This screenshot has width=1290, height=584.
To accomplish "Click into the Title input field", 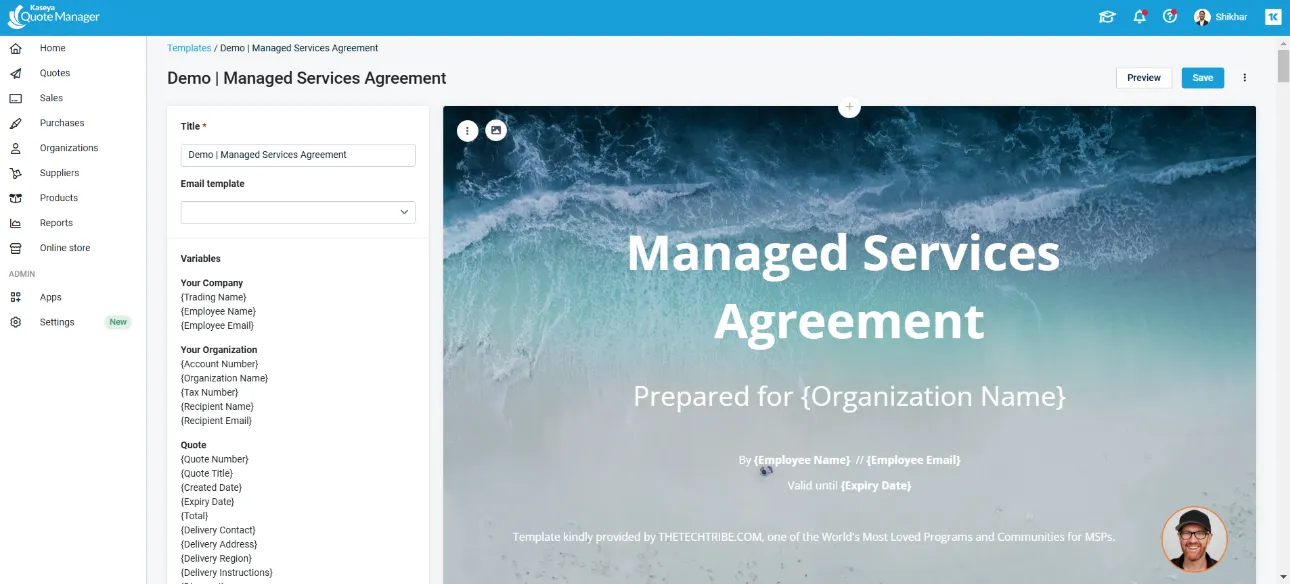I will tap(298, 155).
